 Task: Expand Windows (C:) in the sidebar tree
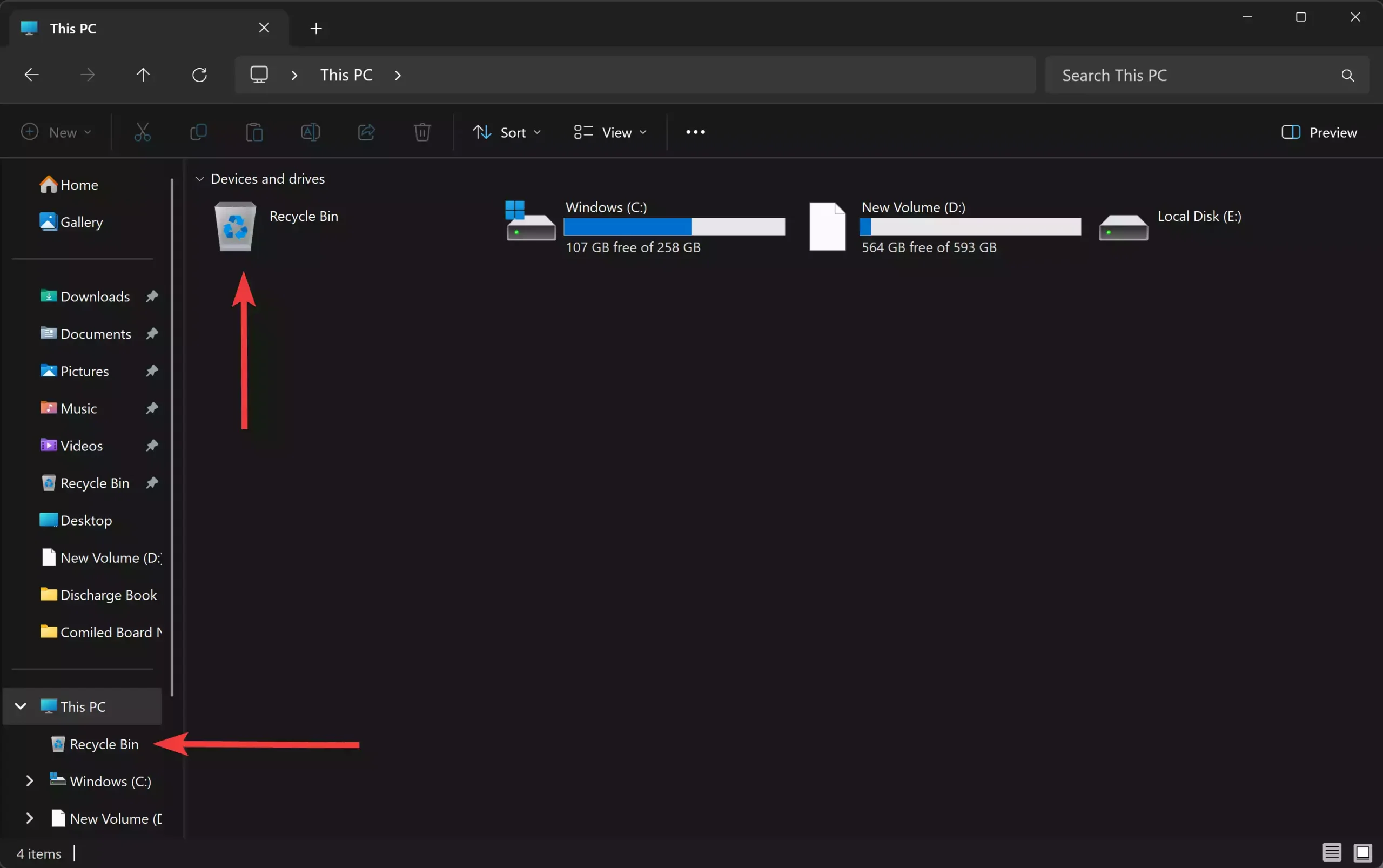tap(30, 780)
